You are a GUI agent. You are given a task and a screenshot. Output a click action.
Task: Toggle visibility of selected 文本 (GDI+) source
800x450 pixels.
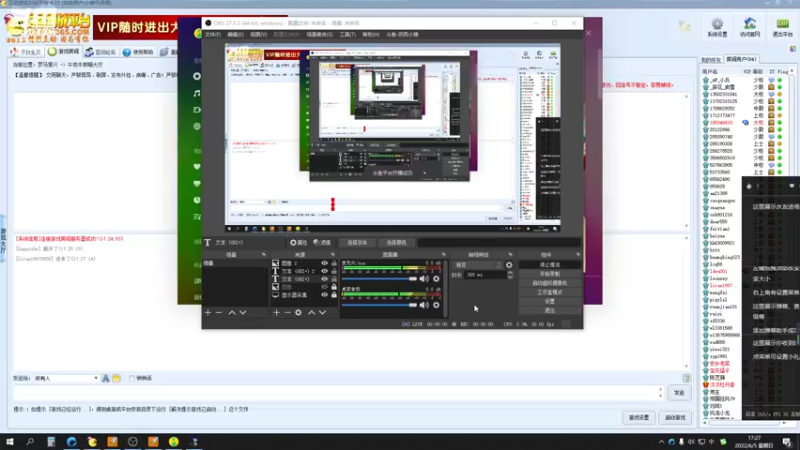pyautogui.click(x=324, y=279)
